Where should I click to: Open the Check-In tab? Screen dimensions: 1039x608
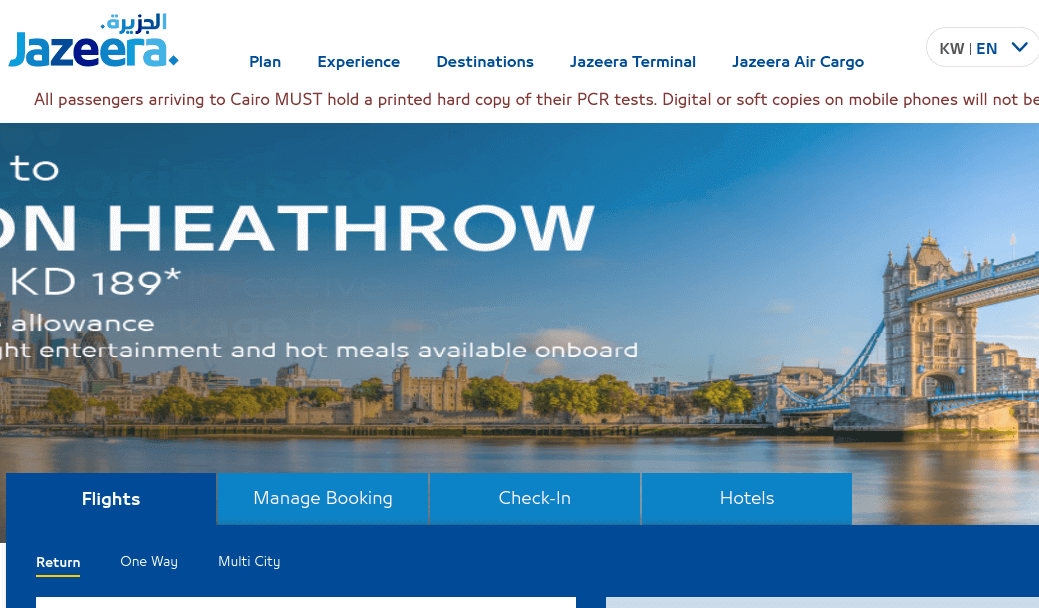coord(535,498)
